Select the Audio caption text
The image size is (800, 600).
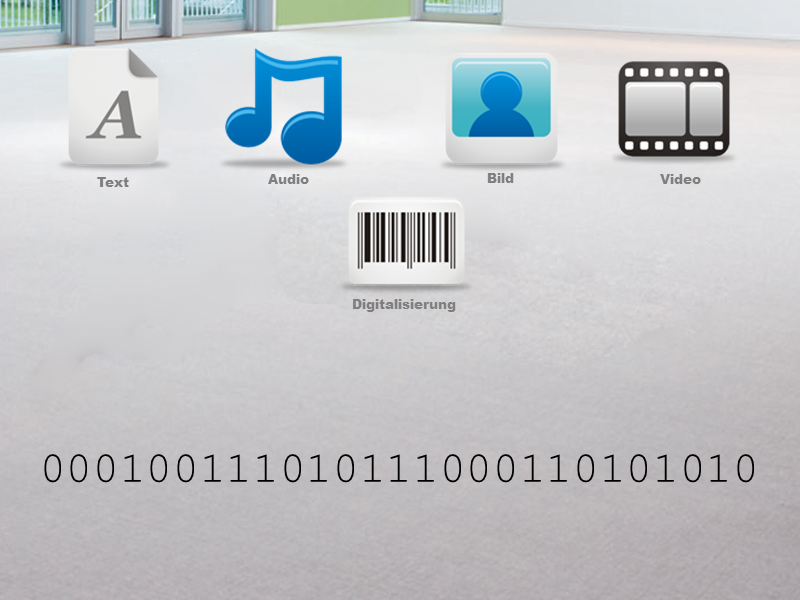[x=287, y=180]
